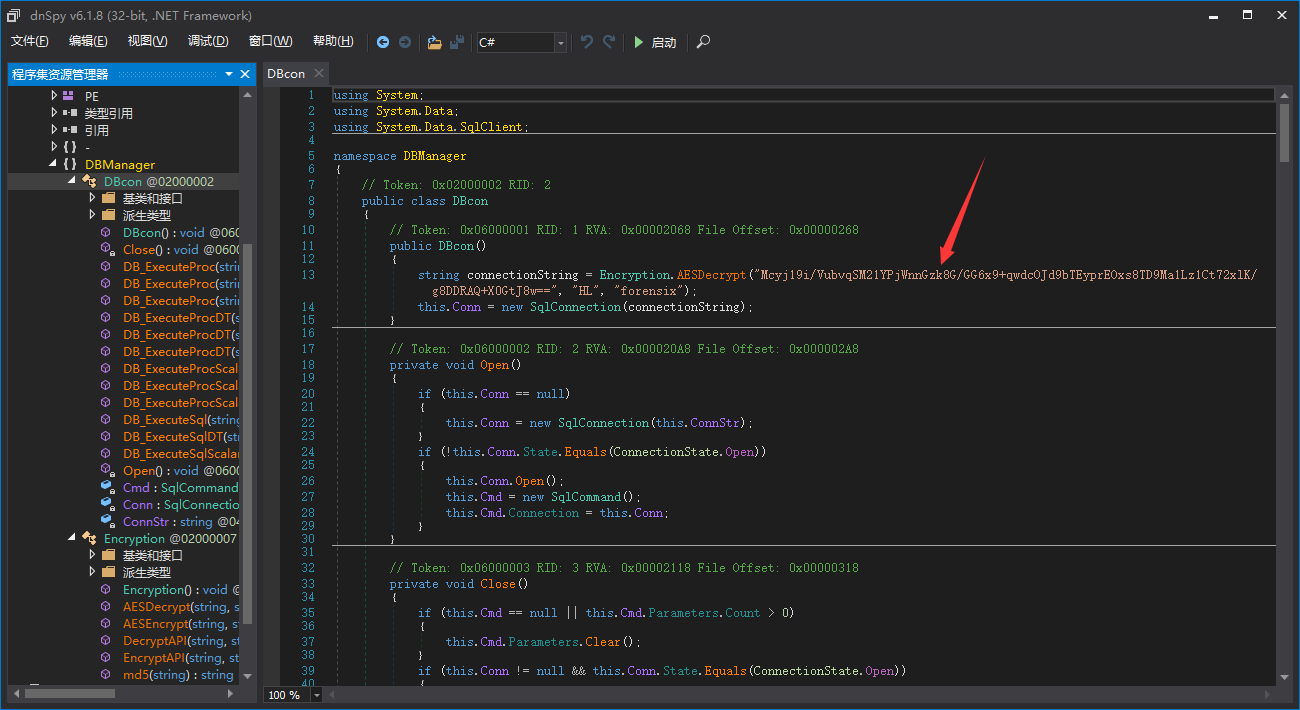Open the 100 % zoom level dropdown
The image size is (1300, 710).
[317, 694]
